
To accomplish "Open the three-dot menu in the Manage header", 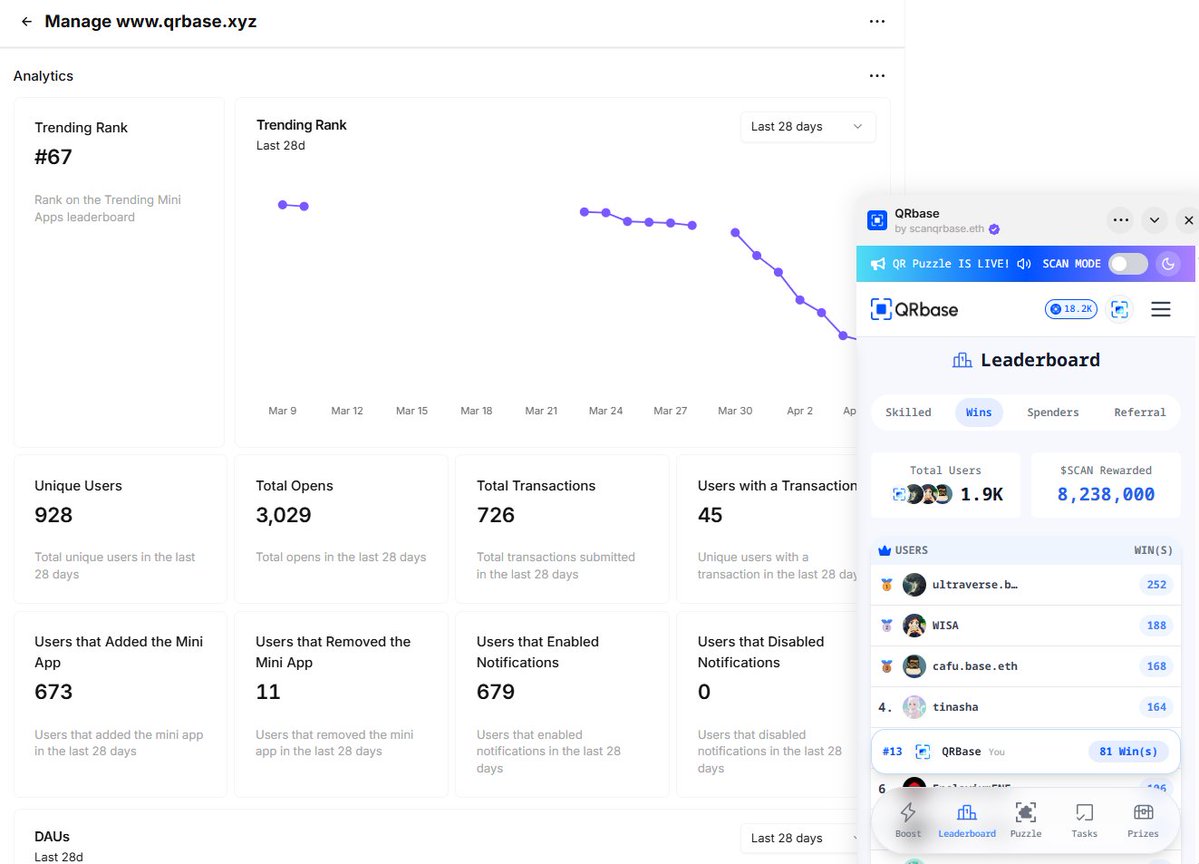I will point(877,21).
